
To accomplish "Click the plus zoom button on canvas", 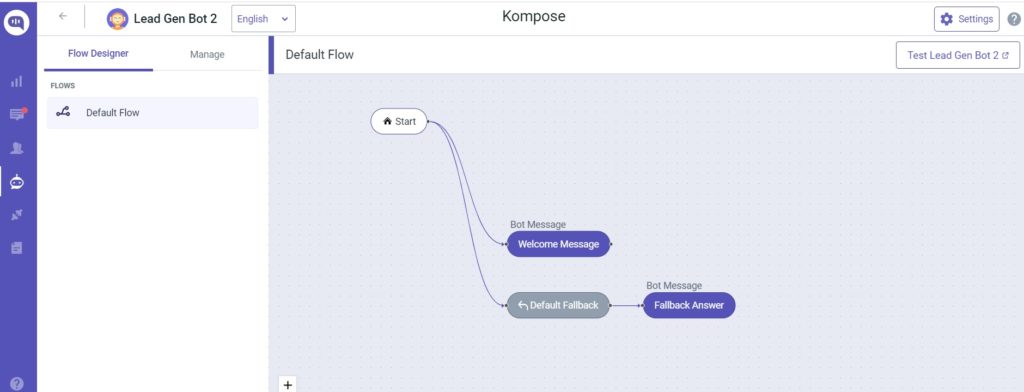I will pos(288,385).
